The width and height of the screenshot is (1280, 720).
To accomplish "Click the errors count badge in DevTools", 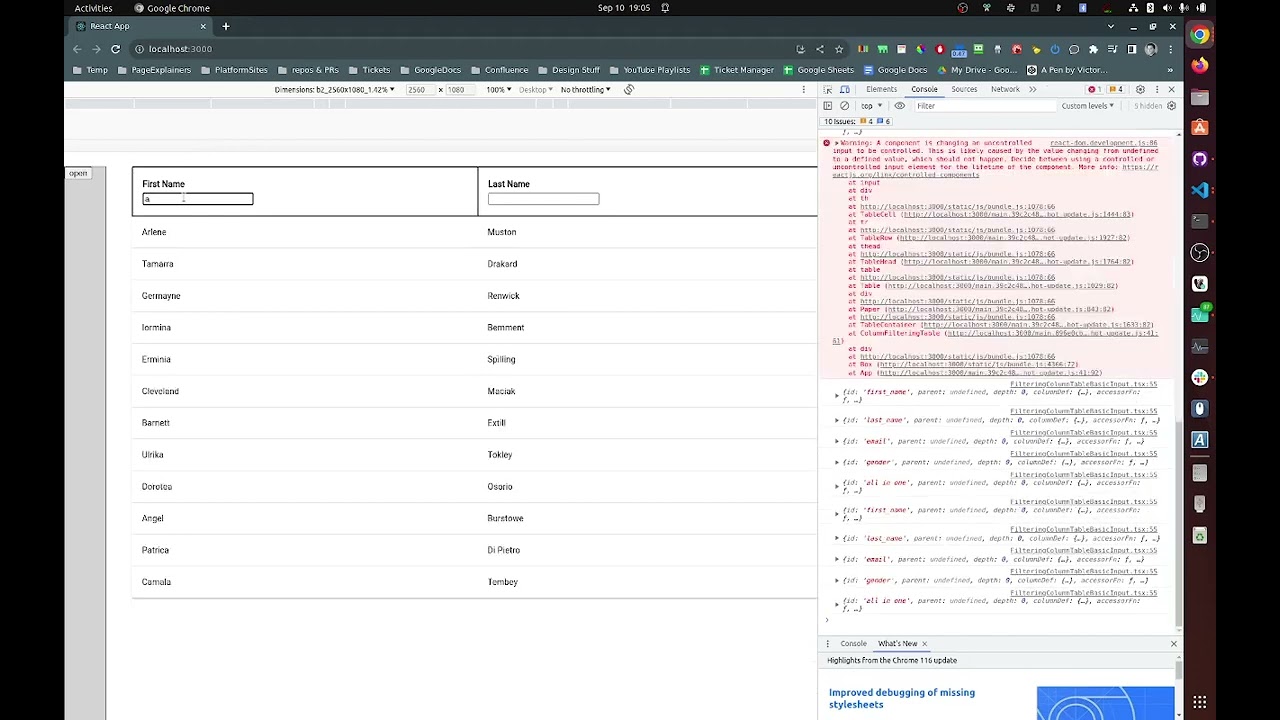I will pyautogui.click(x=1093, y=89).
